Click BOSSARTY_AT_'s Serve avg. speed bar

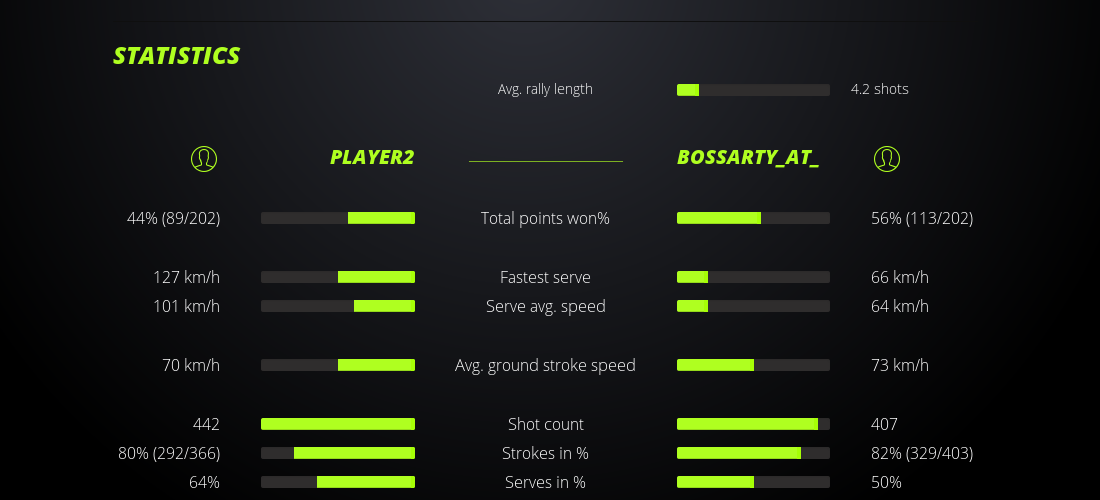[753, 306]
